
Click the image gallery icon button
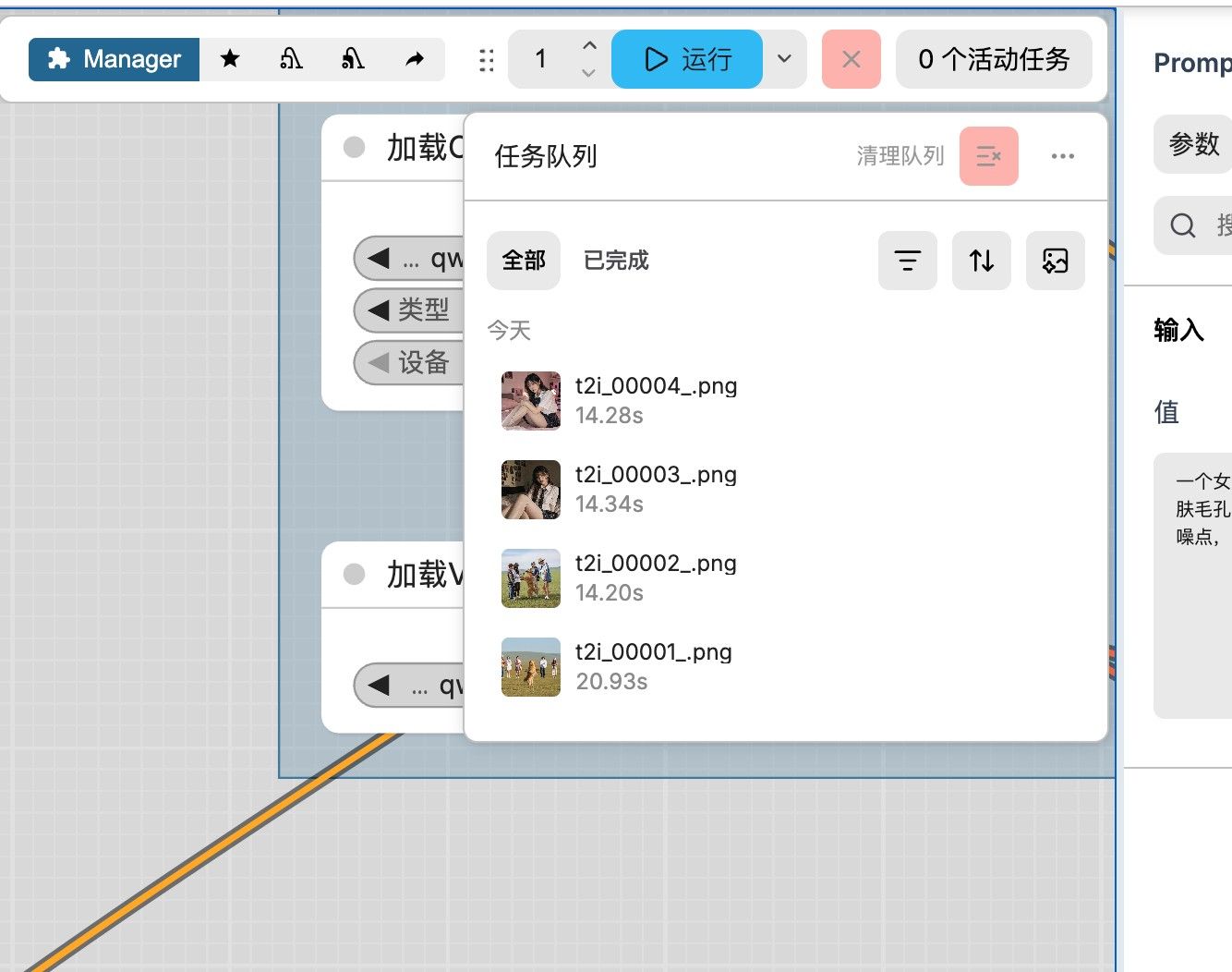pyautogui.click(x=1056, y=261)
